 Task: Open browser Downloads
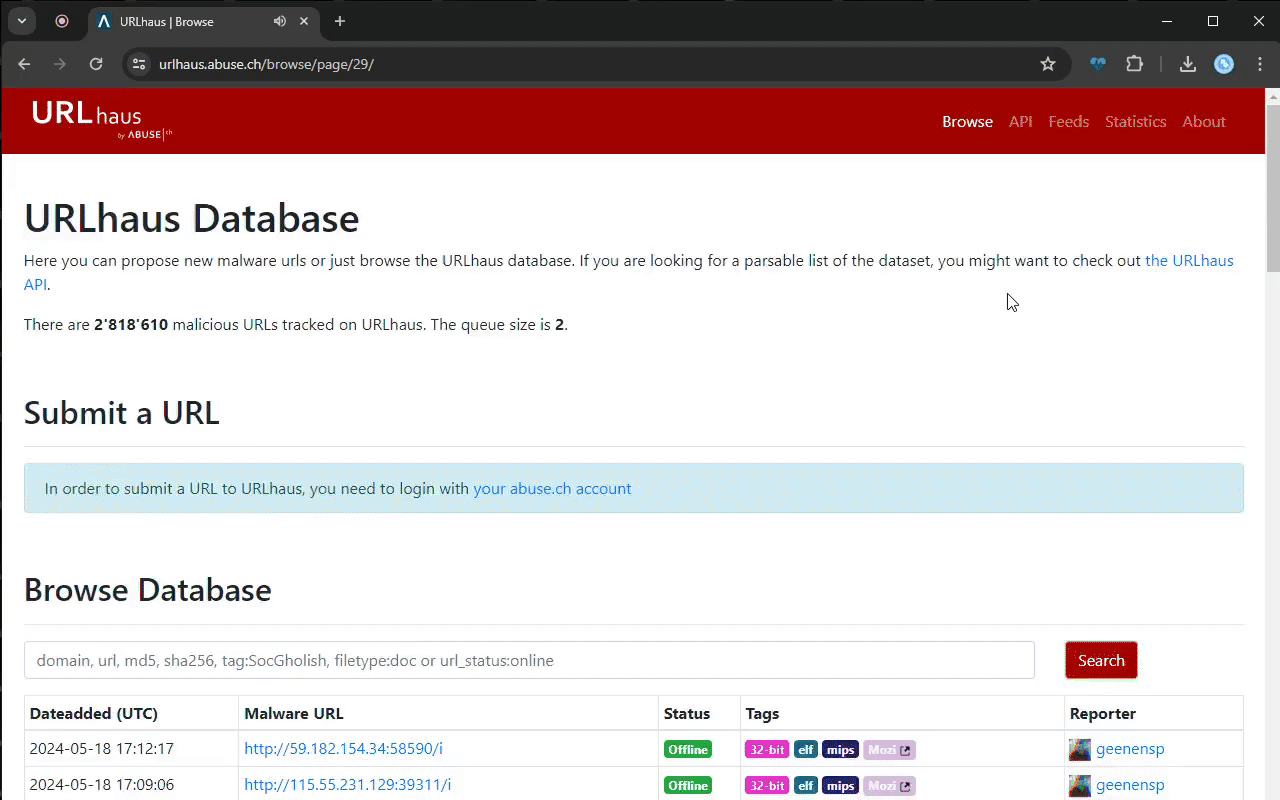point(1188,64)
